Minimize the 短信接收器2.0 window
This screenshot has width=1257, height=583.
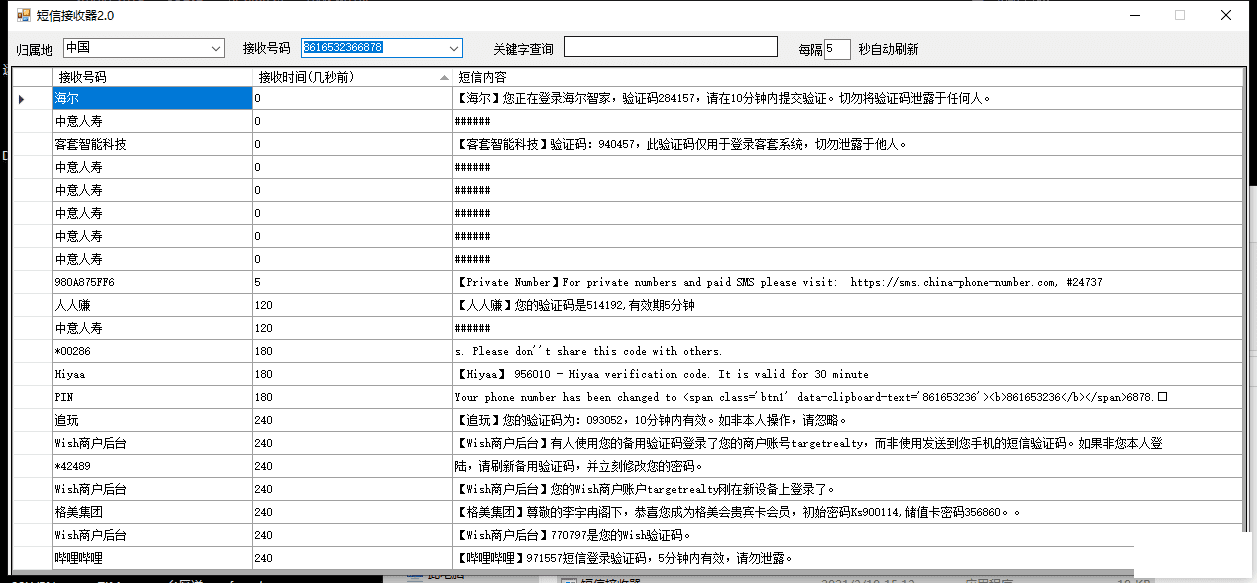[x=1135, y=15]
